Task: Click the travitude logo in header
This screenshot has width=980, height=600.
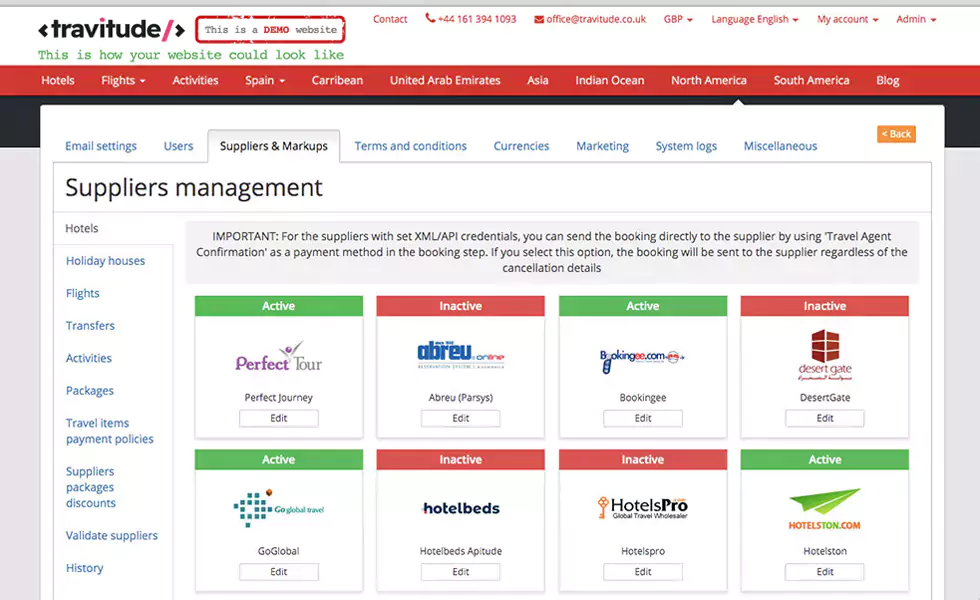Action: pyautogui.click(x=111, y=30)
